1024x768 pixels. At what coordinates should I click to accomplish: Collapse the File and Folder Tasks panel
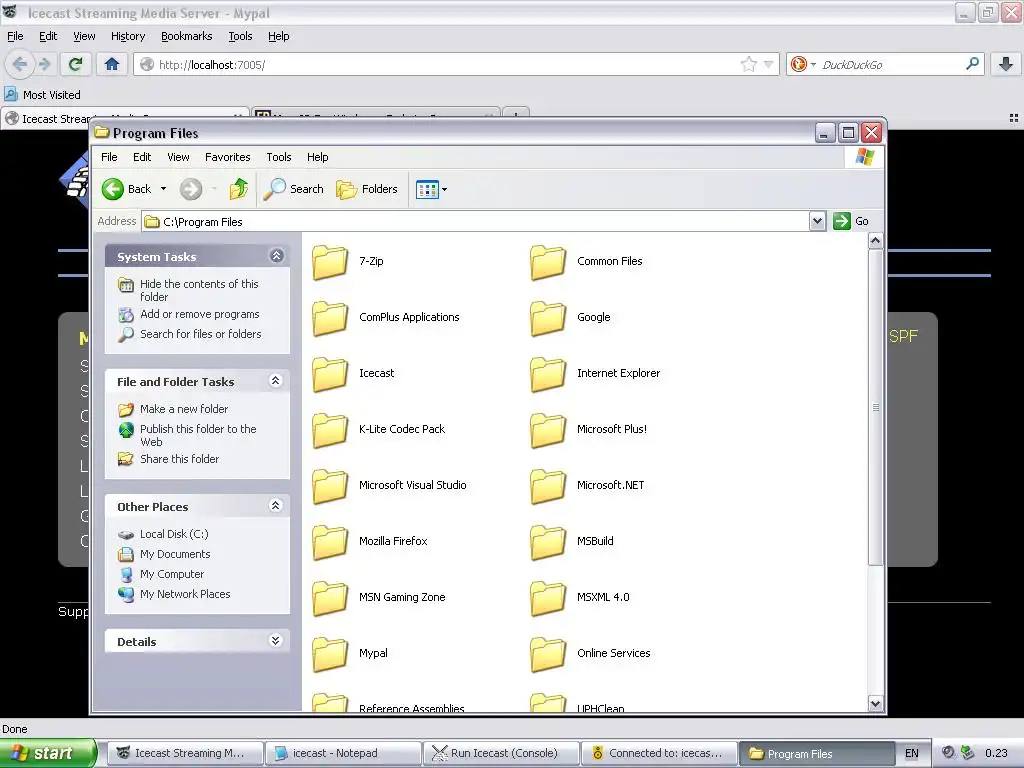(x=276, y=381)
